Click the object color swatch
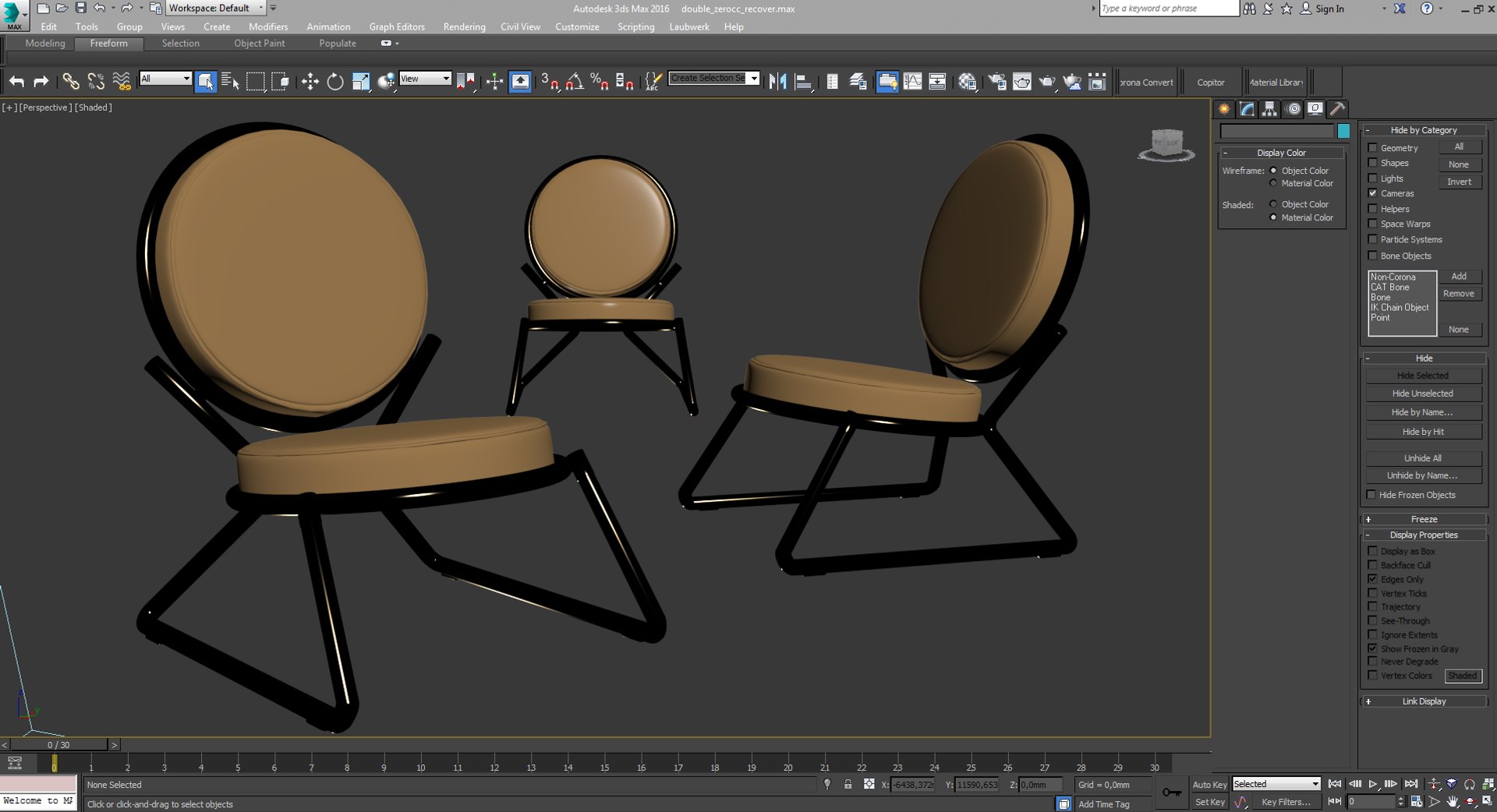The image size is (1497, 812). [x=1343, y=131]
